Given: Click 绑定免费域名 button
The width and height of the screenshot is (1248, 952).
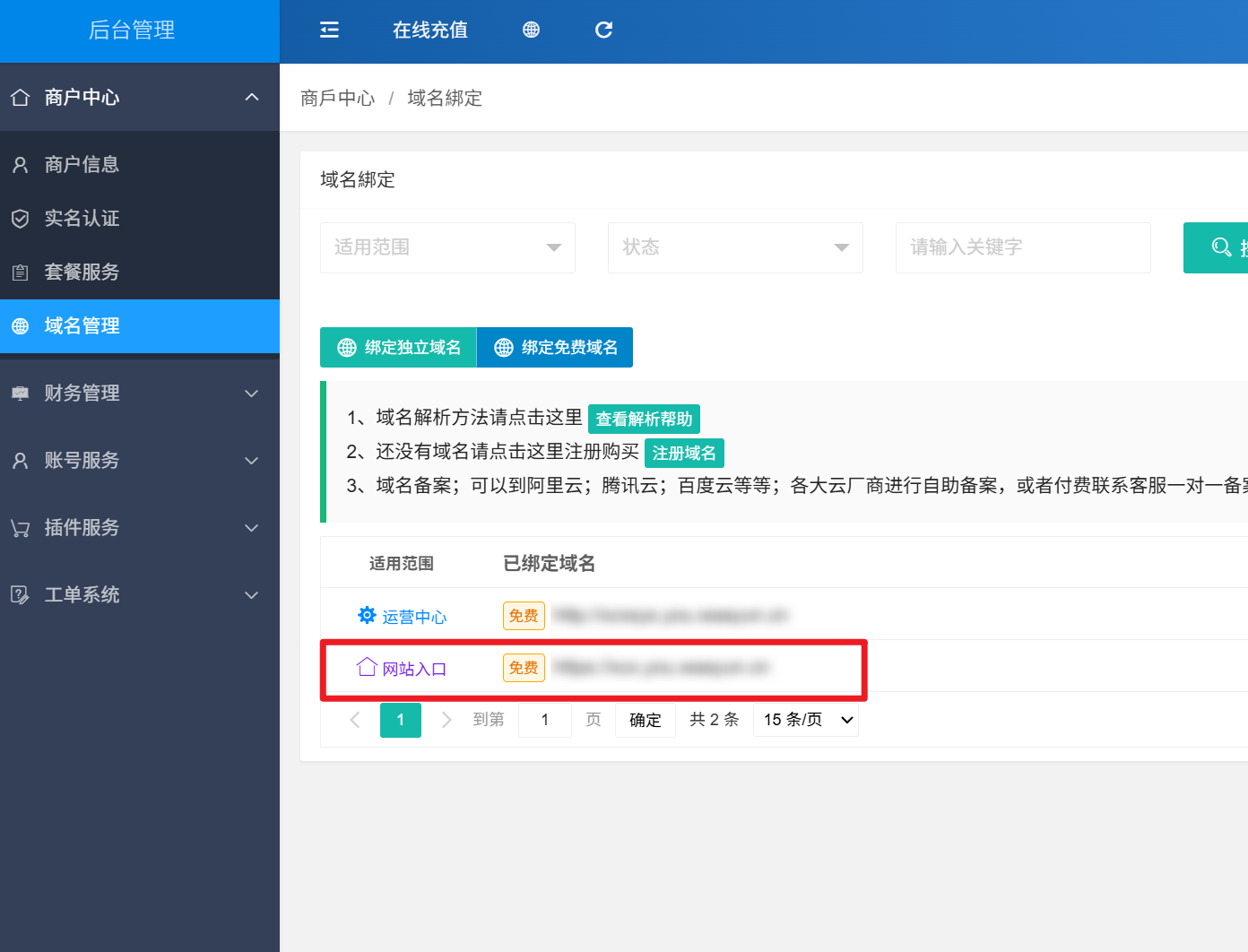Looking at the screenshot, I should [x=555, y=348].
